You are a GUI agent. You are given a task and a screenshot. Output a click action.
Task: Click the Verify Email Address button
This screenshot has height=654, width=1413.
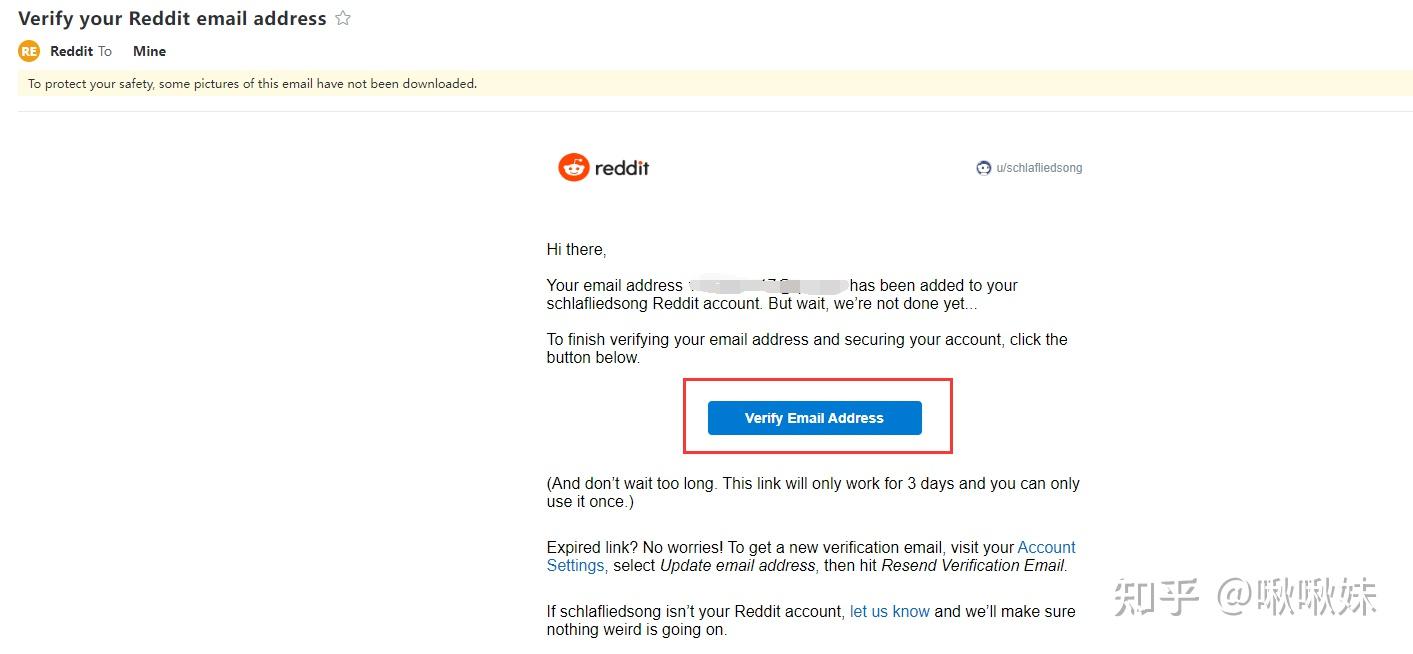click(x=813, y=418)
